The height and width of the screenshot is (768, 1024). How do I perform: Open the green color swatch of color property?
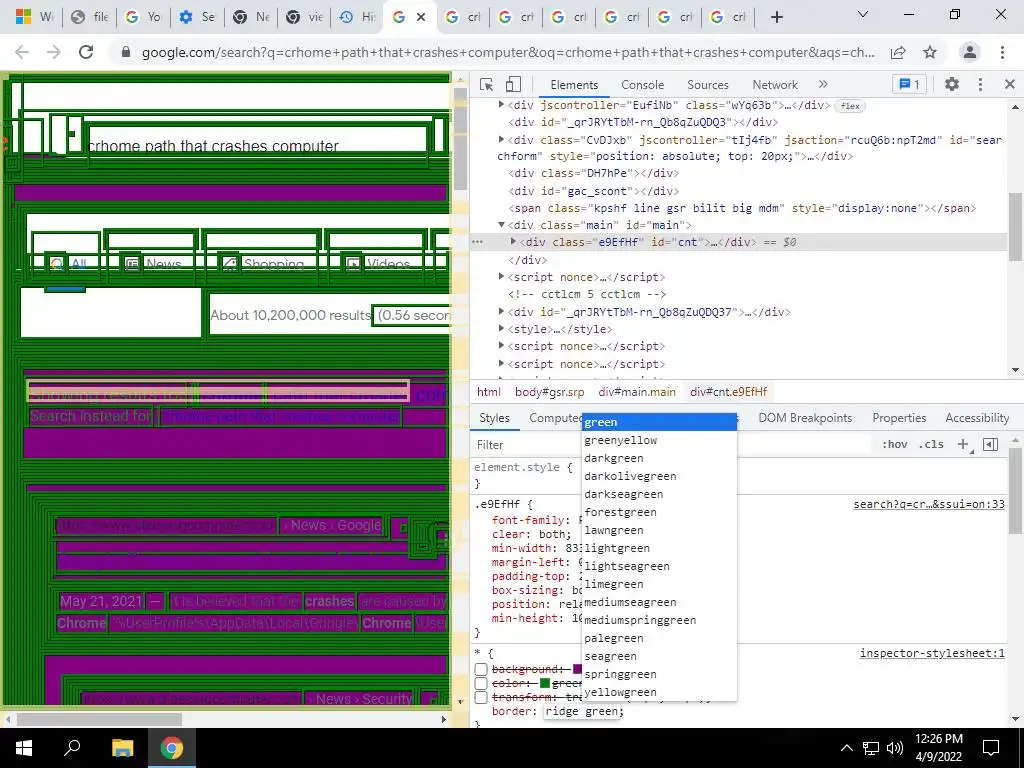pyautogui.click(x=545, y=683)
